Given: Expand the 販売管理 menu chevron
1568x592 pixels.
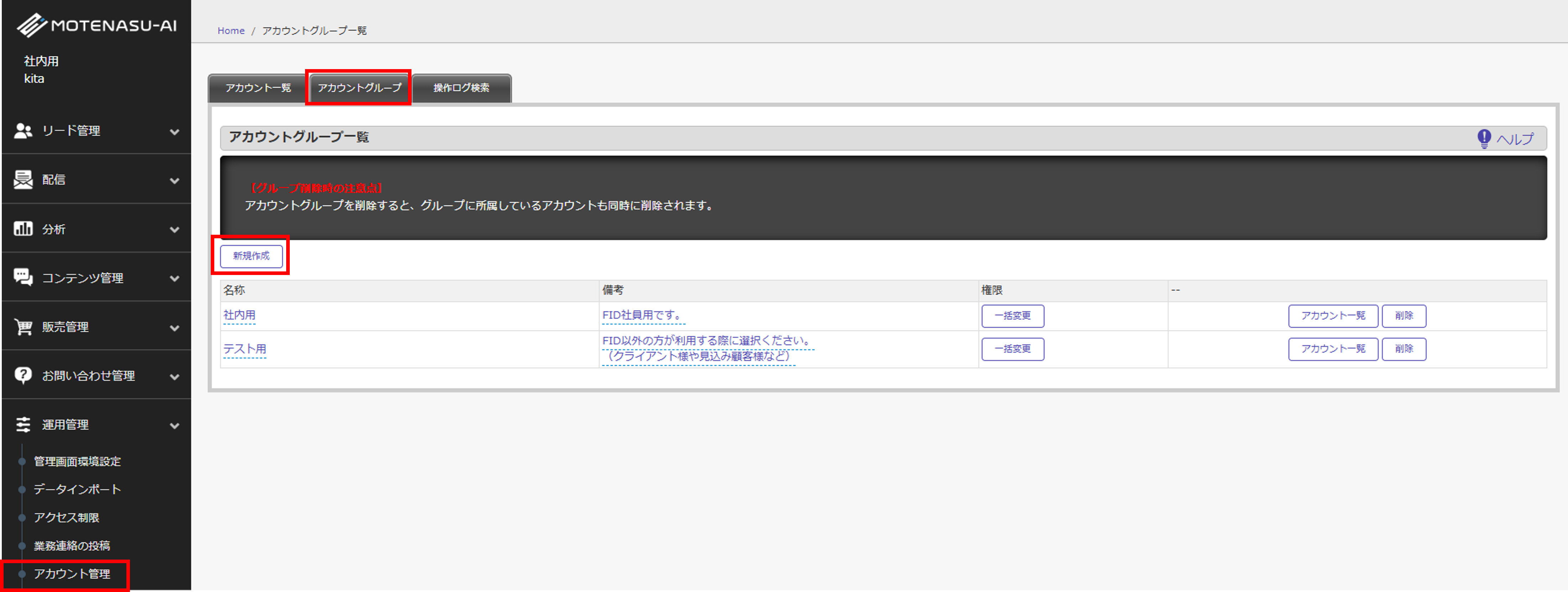Looking at the screenshot, I should (x=175, y=328).
